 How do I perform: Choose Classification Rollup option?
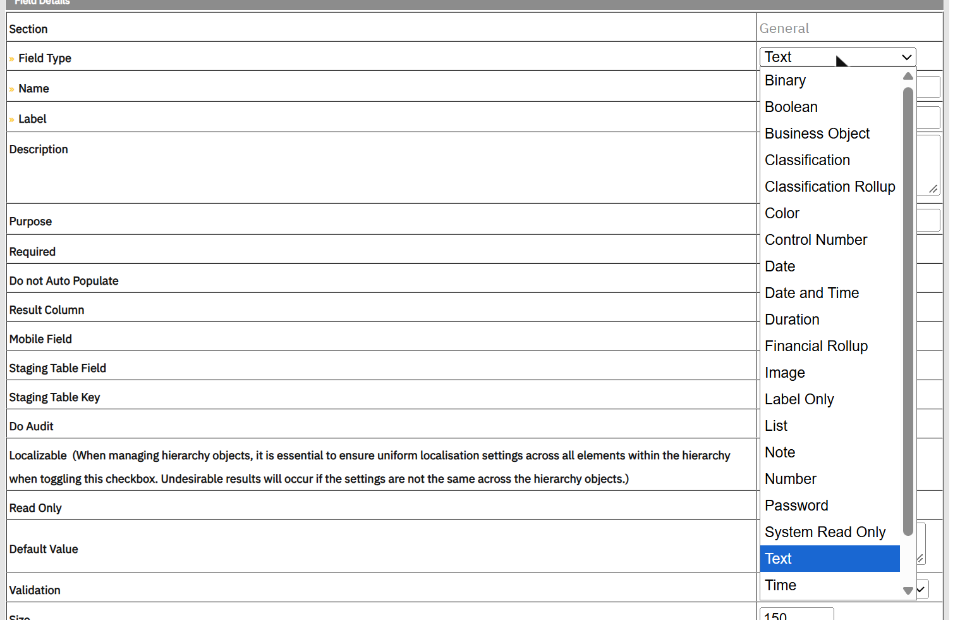coord(830,187)
